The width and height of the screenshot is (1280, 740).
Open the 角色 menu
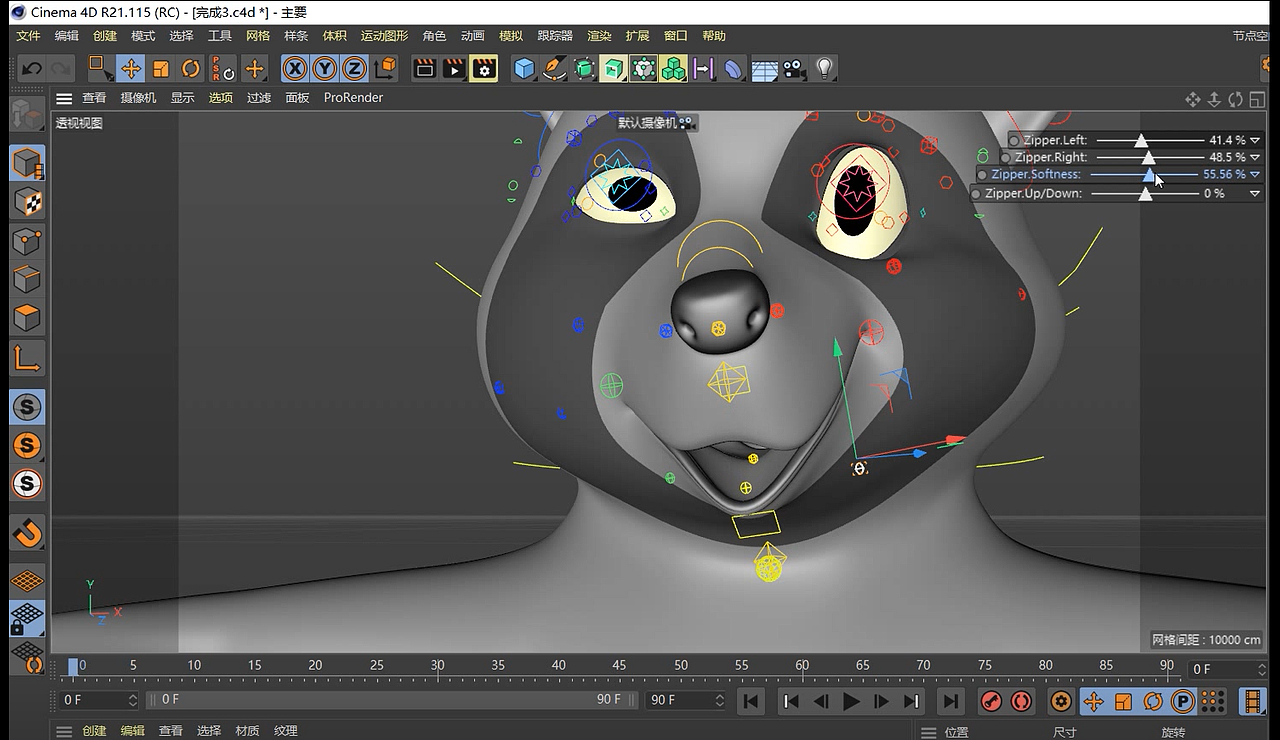point(434,36)
